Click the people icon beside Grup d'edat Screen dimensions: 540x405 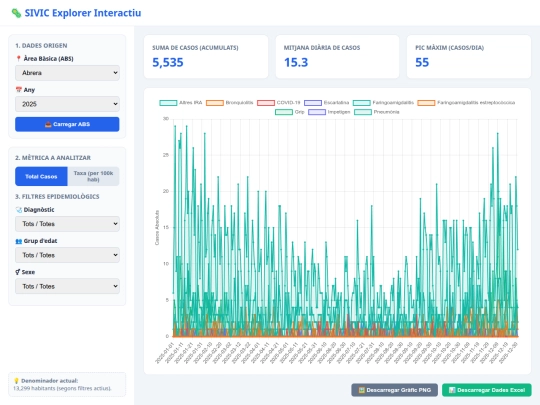[x=19, y=241]
